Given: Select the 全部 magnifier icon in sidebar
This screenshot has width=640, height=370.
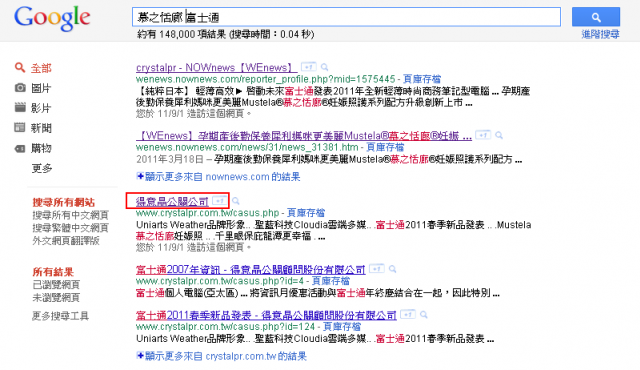Looking at the screenshot, I should (20, 67).
